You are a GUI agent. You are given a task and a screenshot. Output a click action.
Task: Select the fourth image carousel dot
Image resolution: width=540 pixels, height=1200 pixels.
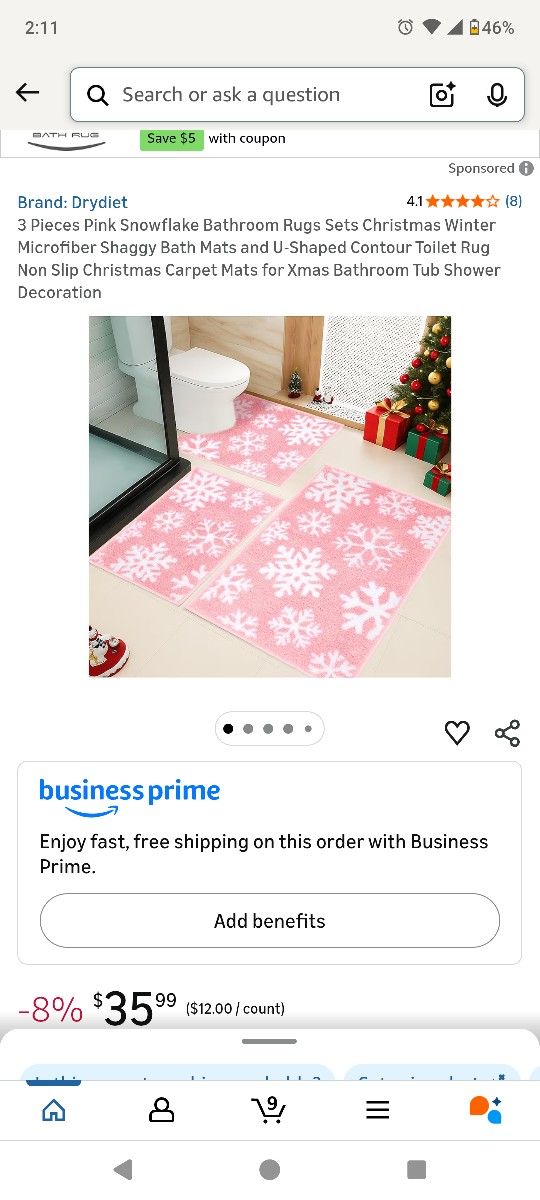click(x=288, y=729)
